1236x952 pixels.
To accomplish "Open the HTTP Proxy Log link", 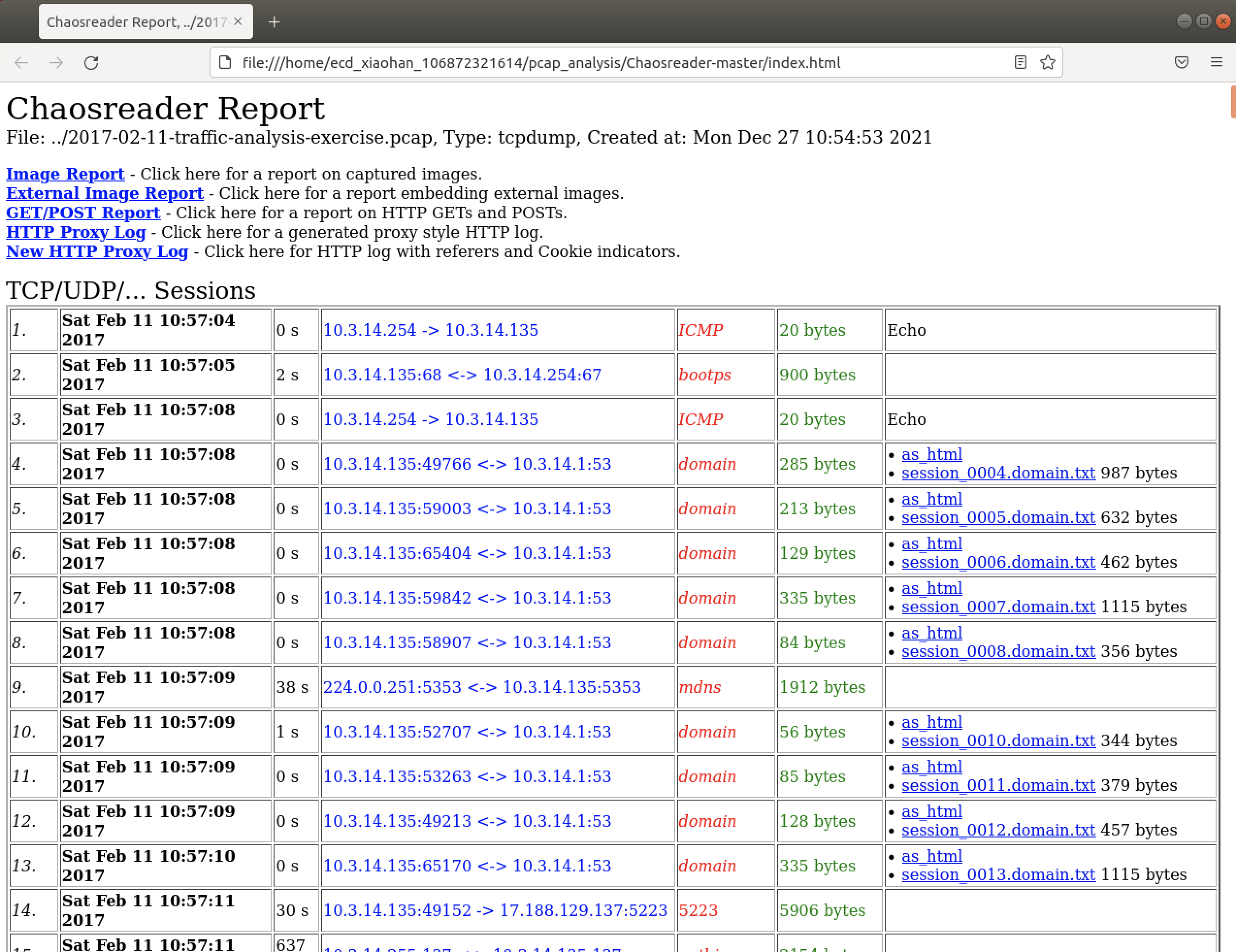I will click(x=76, y=232).
